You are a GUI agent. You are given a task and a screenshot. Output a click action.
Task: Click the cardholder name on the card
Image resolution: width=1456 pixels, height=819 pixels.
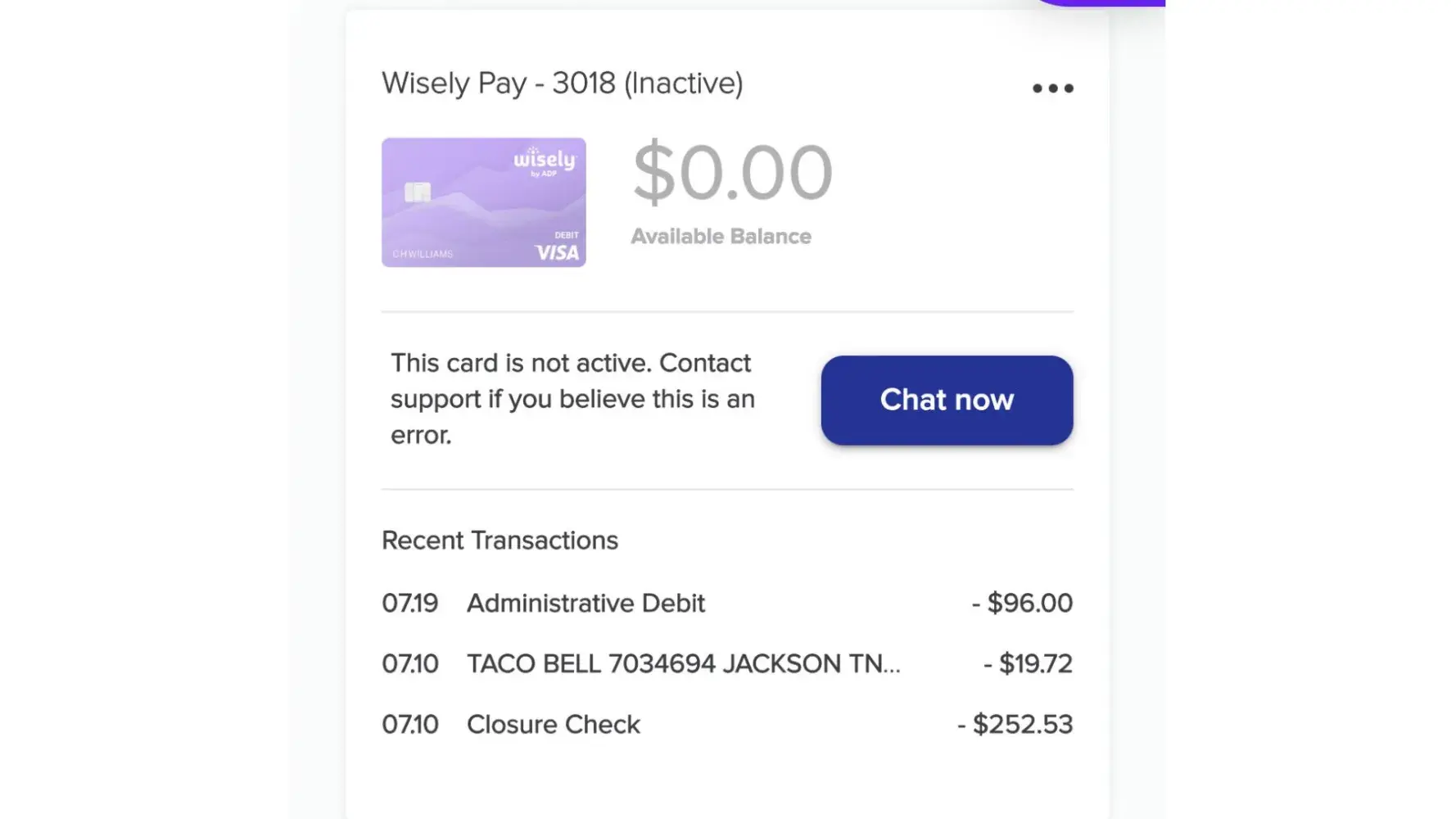(423, 254)
